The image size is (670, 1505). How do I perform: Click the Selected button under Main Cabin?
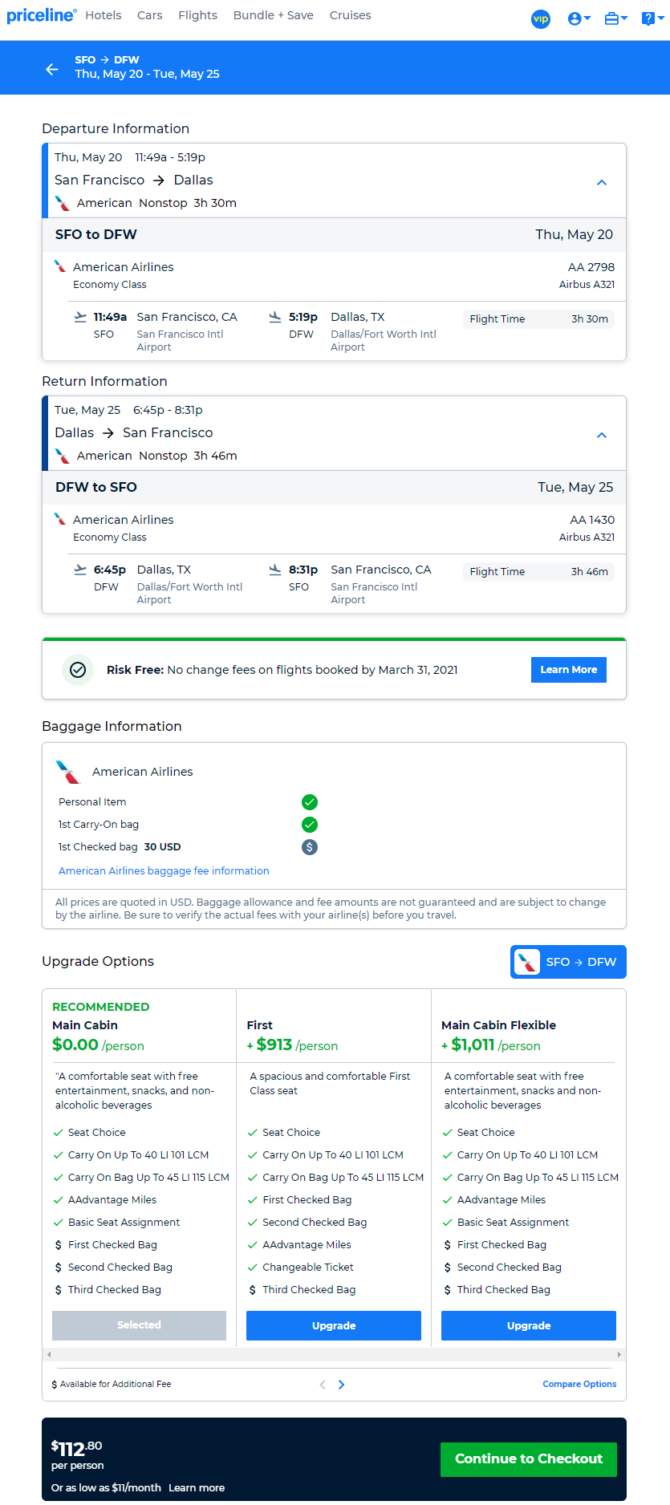pyautogui.click(x=139, y=1325)
